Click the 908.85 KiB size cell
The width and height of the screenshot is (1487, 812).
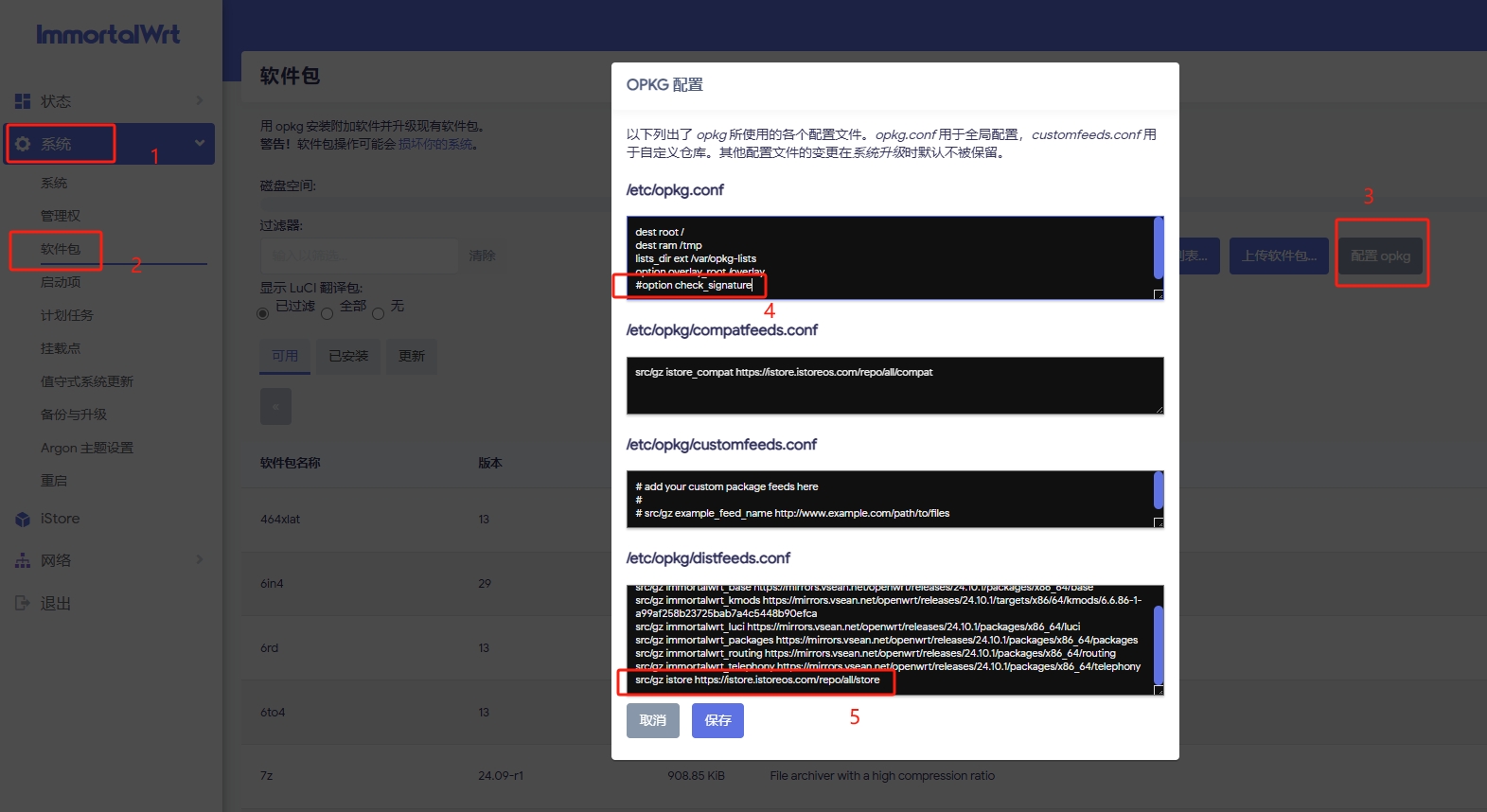tap(697, 776)
